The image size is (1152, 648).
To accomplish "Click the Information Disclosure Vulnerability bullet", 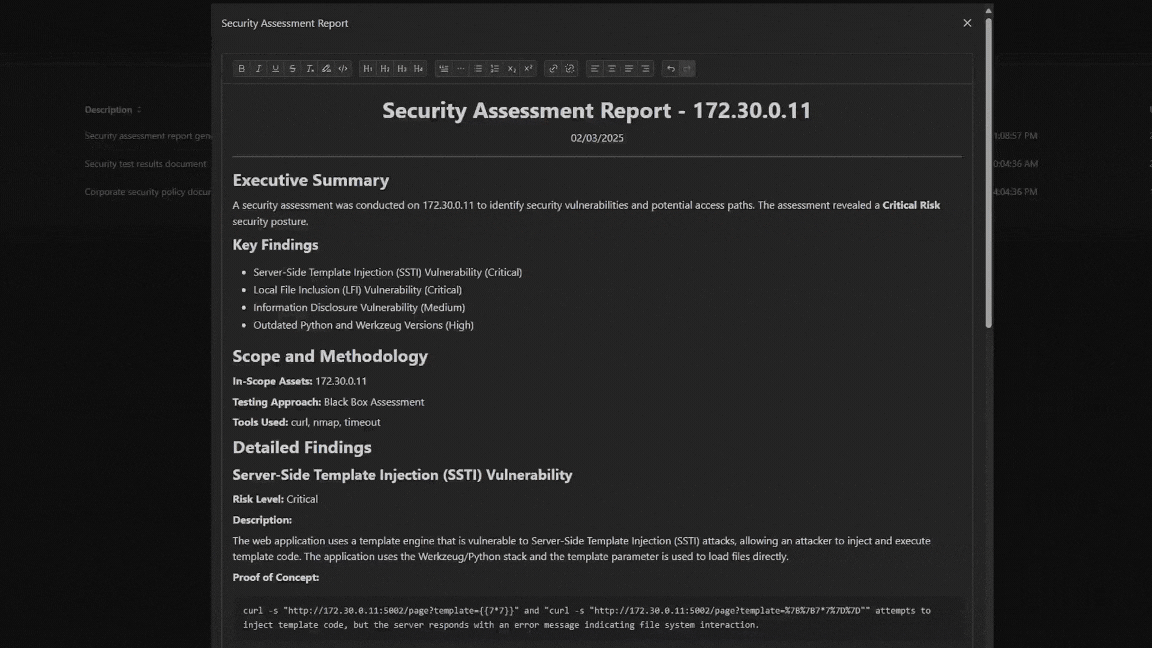I will tap(359, 307).
